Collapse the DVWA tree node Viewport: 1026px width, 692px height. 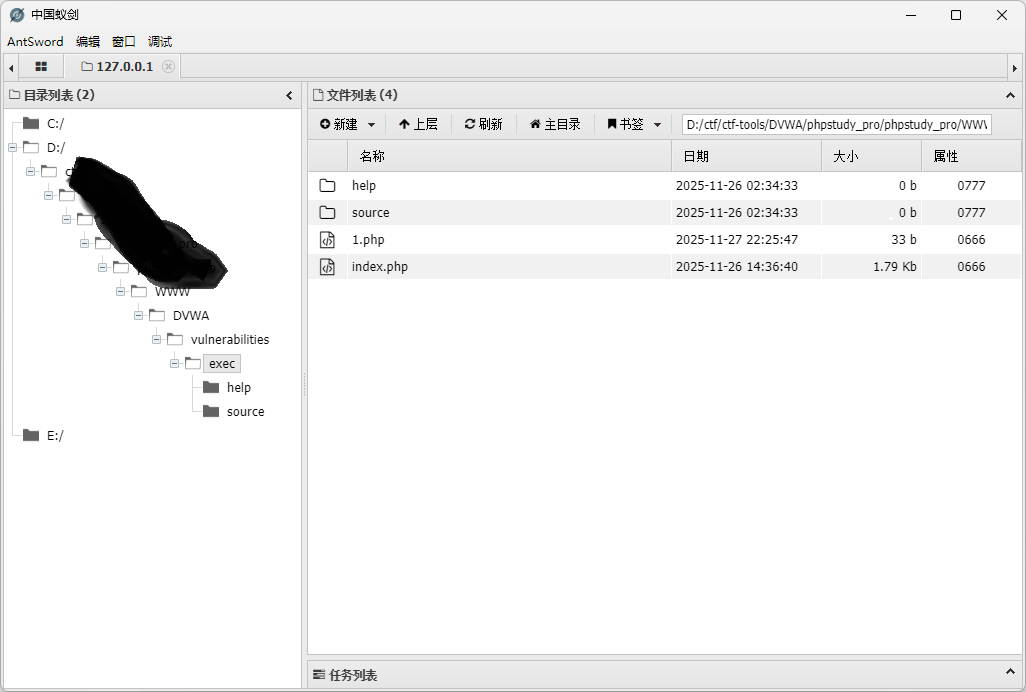[139, 315]
